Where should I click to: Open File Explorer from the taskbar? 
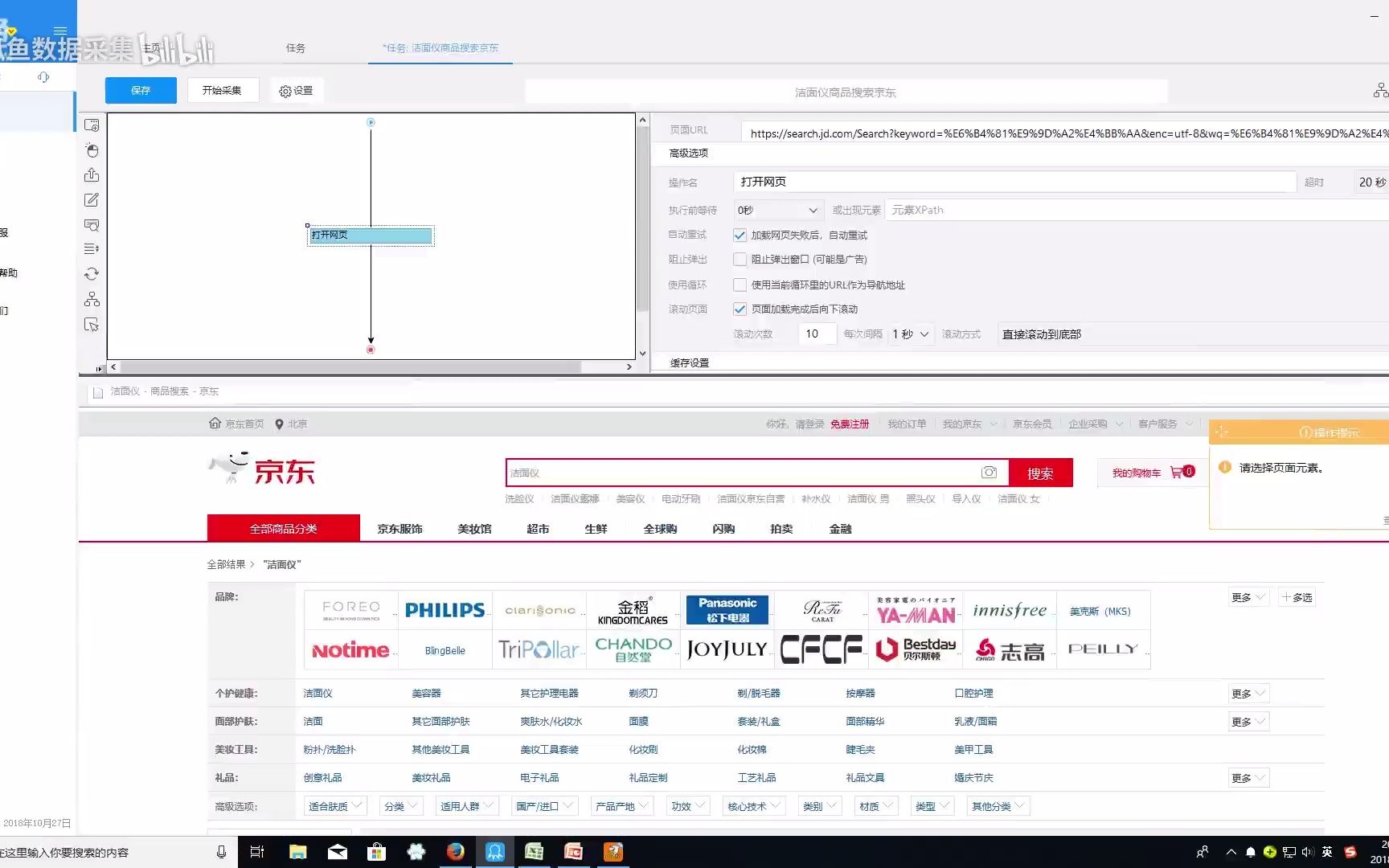coord(298,852)
